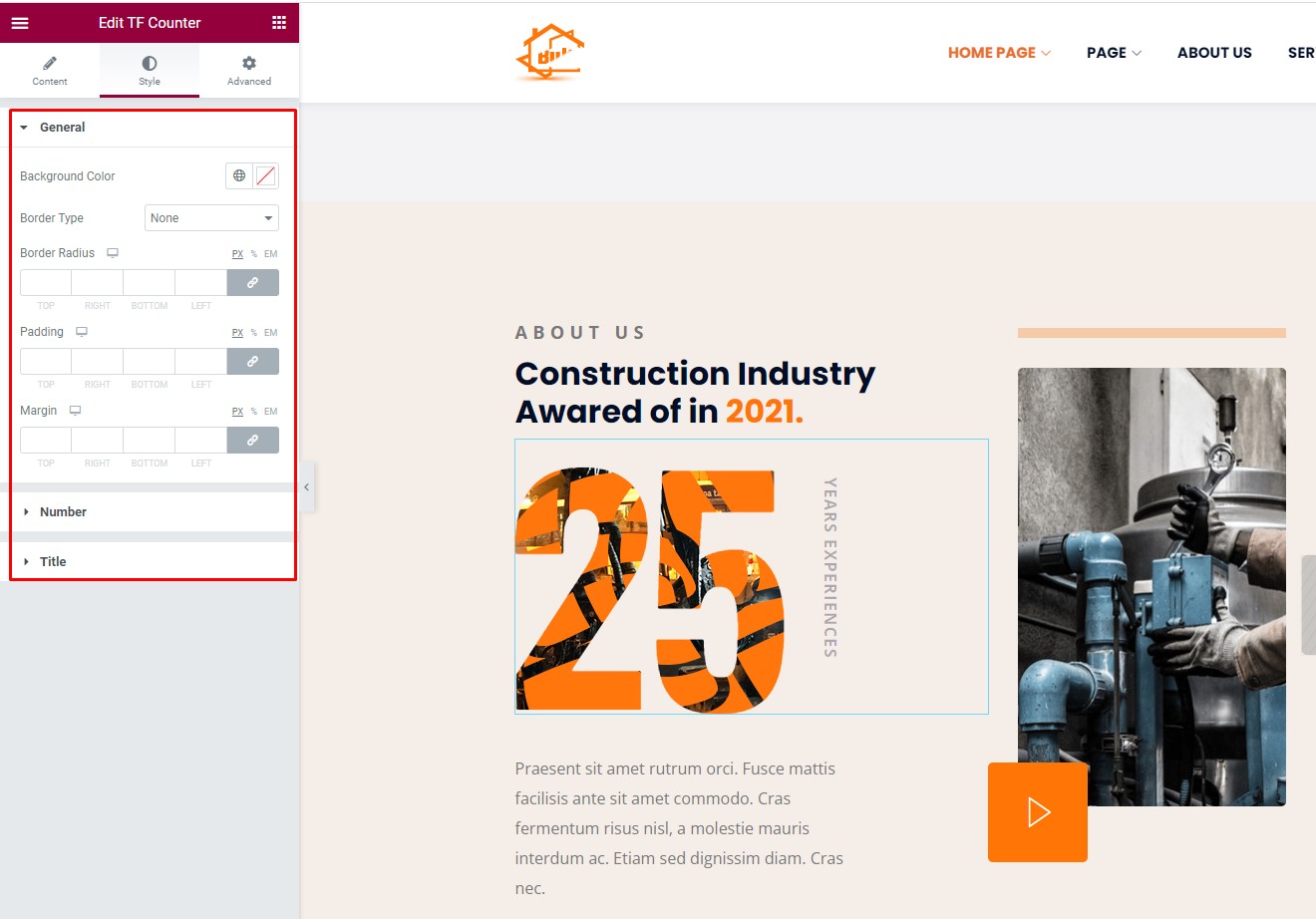The image size is (1316, 919).
Task: Select % unit for Padding
Action: [254, 333]
